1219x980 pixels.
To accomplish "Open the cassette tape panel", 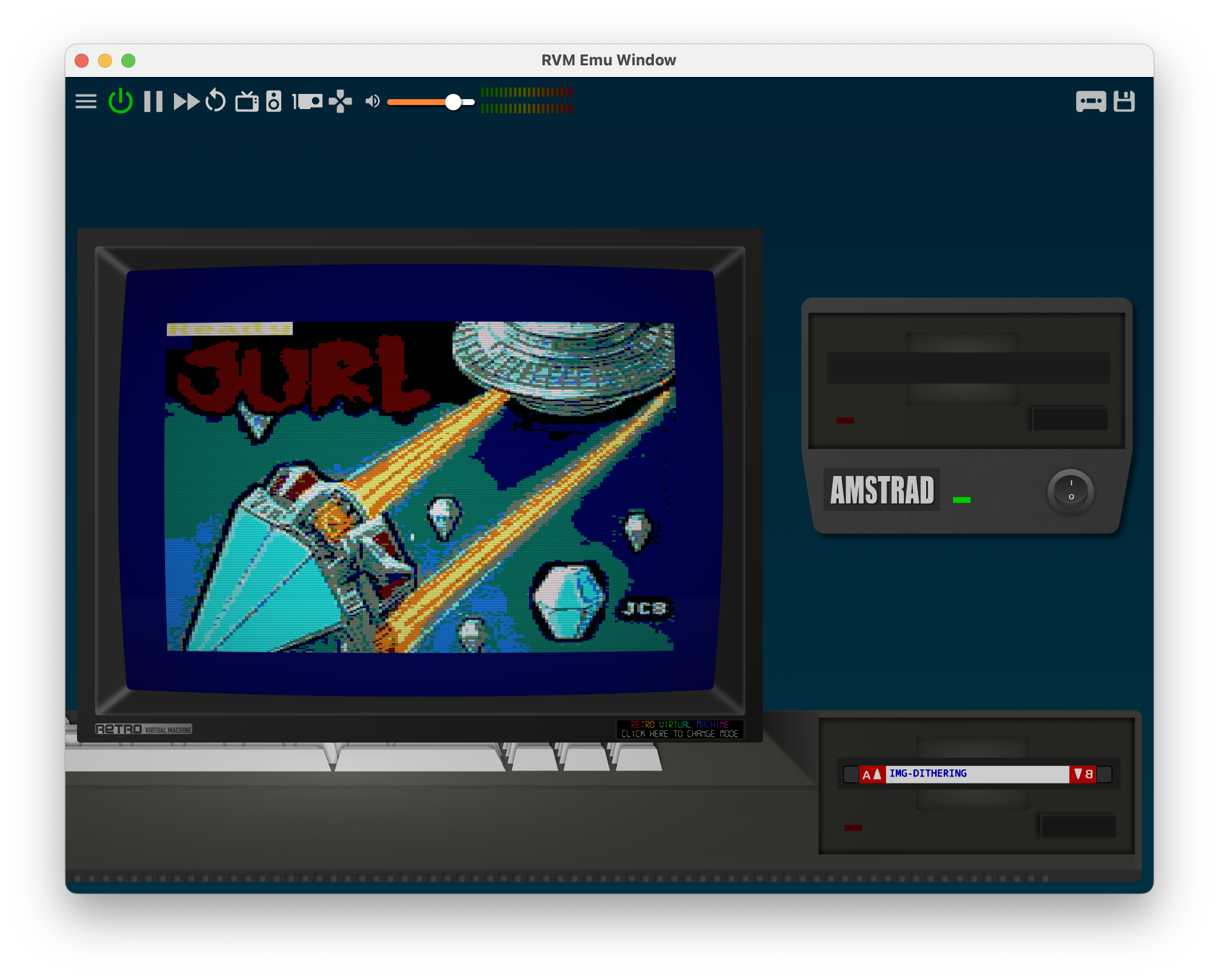I will pyautogui.click(x=1091, y=101).
